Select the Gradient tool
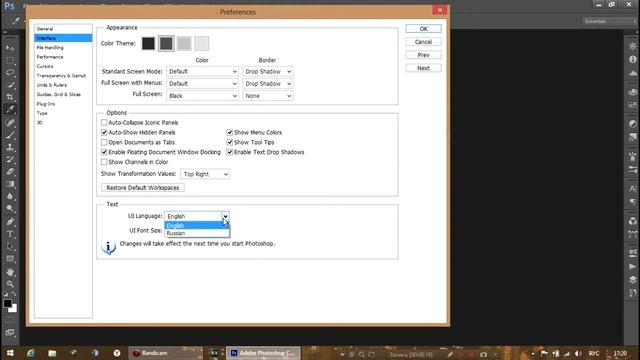640x360 pixels. click(10, 184)
